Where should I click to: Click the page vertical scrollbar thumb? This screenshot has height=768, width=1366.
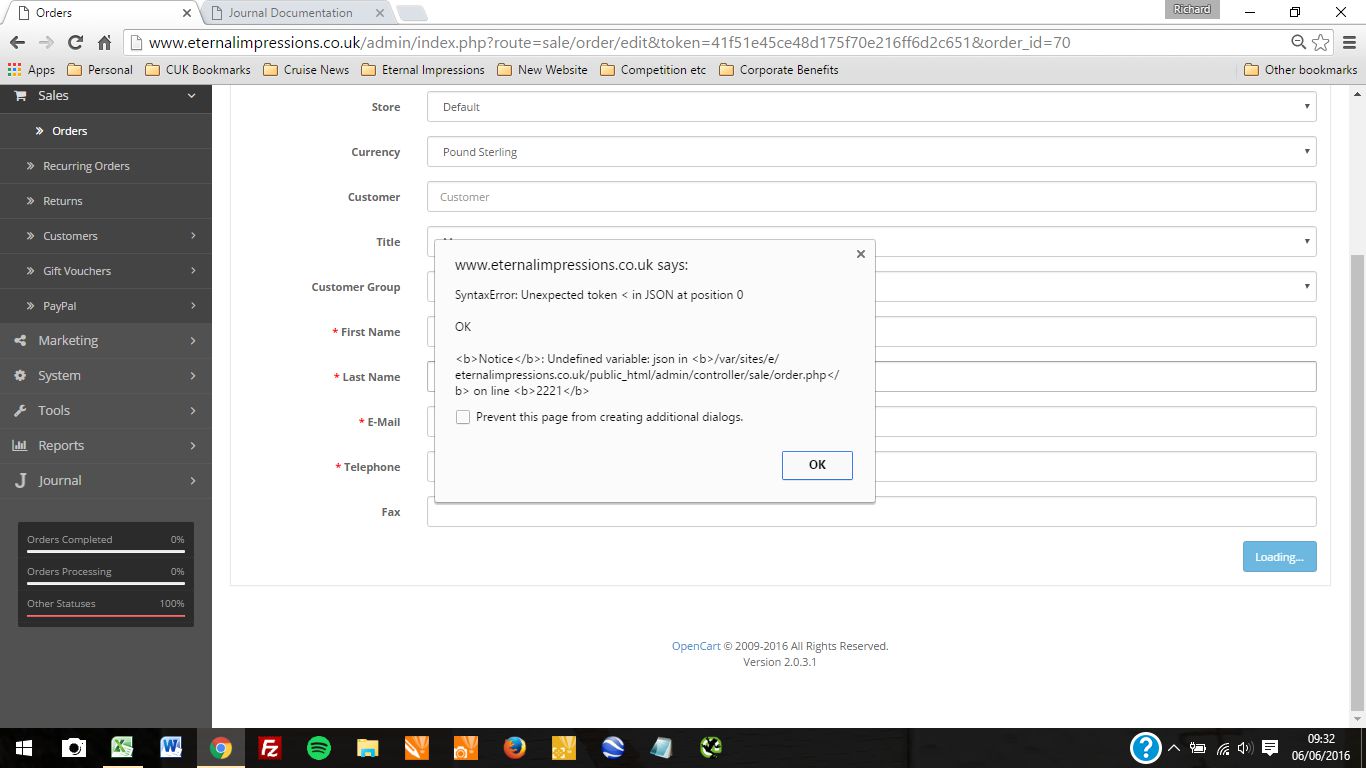coord(1357,480)
